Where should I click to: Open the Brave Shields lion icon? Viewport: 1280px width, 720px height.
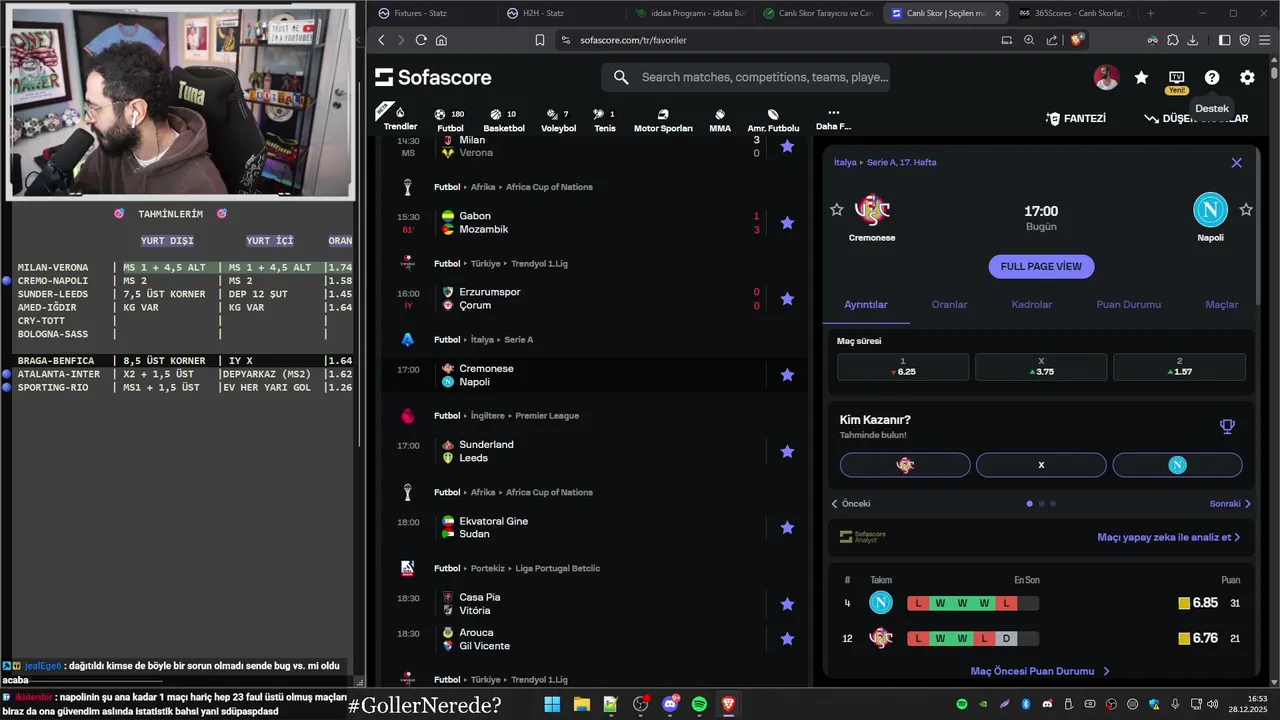coord(1077,40)
